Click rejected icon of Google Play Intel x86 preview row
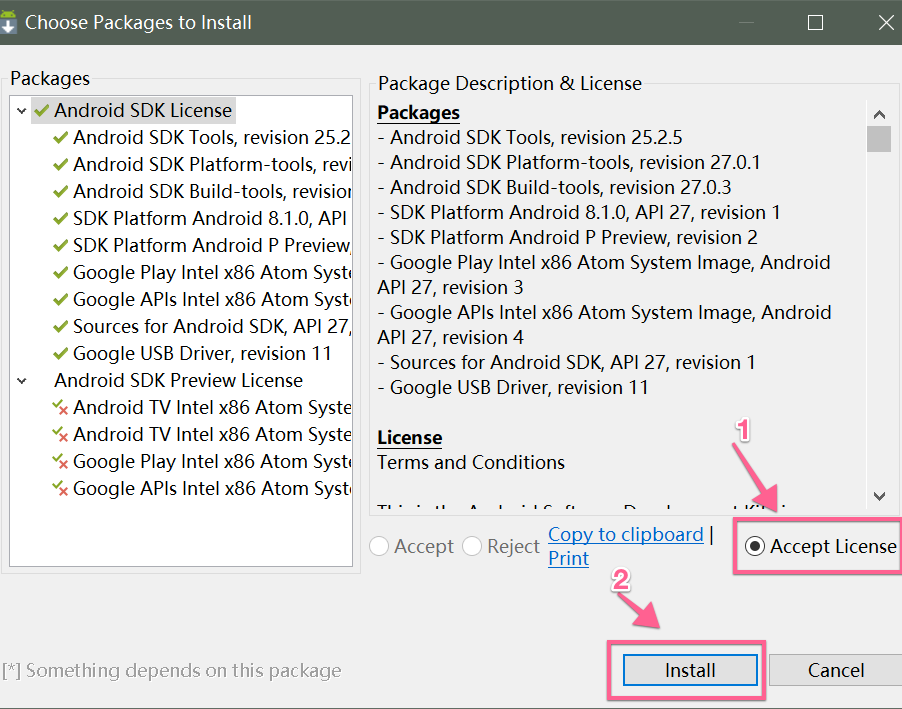Viewport: 902px width, 709px height. coord(60,462)
